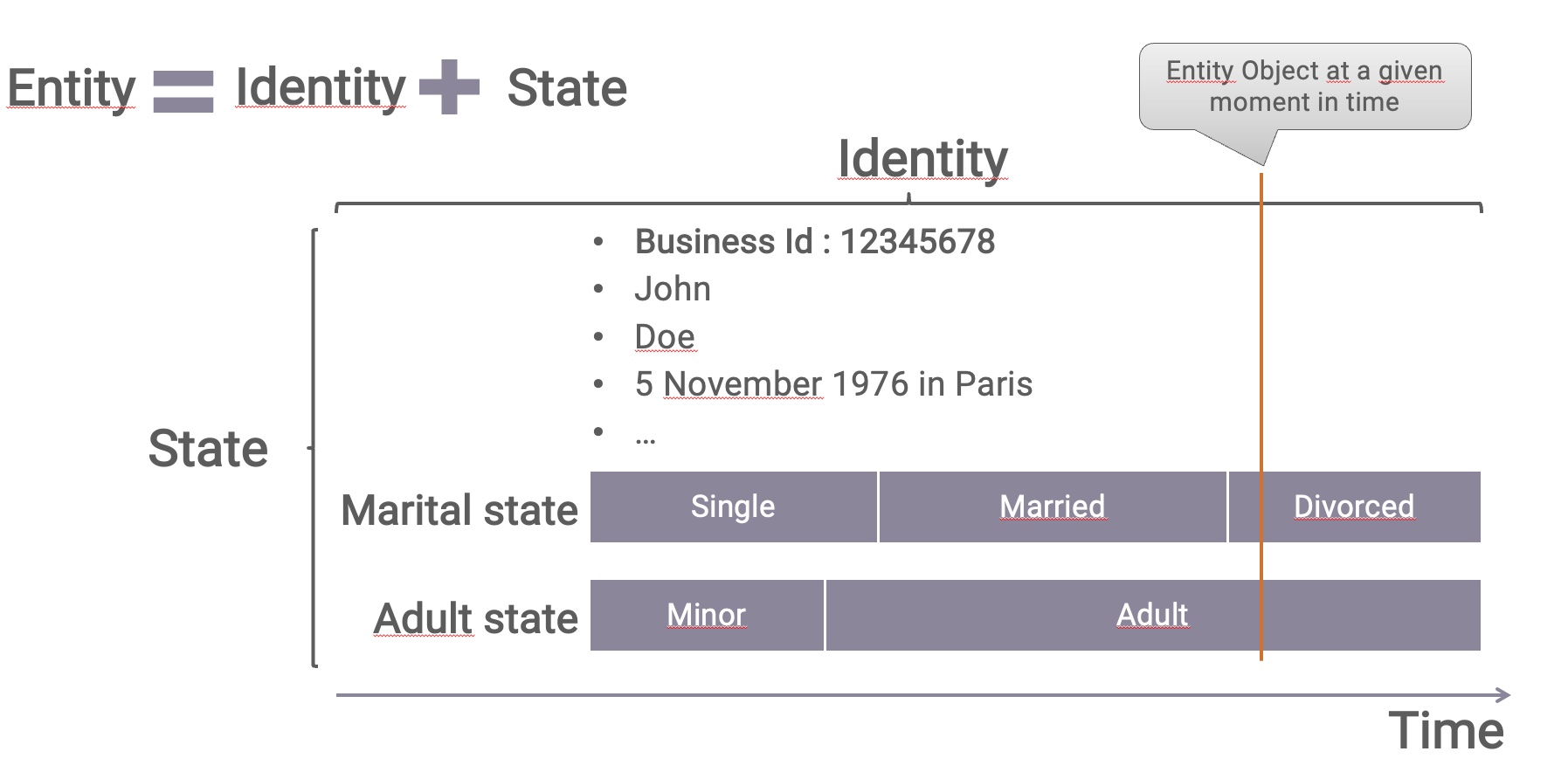Click the Adult state row label

click(476, 619)
